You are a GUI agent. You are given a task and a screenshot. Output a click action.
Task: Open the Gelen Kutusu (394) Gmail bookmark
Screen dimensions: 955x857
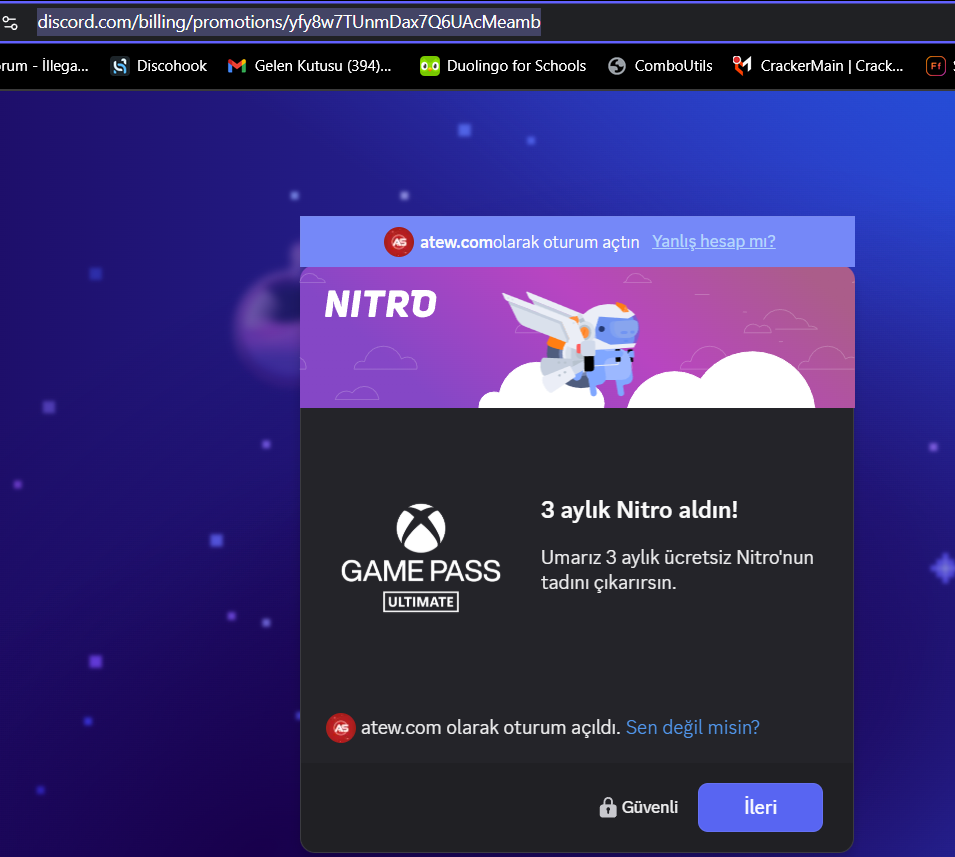click(x=309, y=66)
